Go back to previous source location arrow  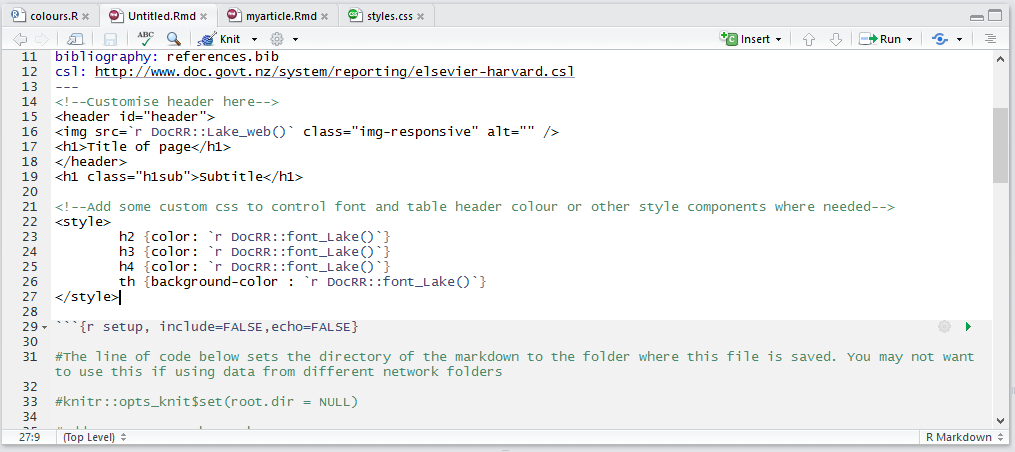(x=20, y=40)
